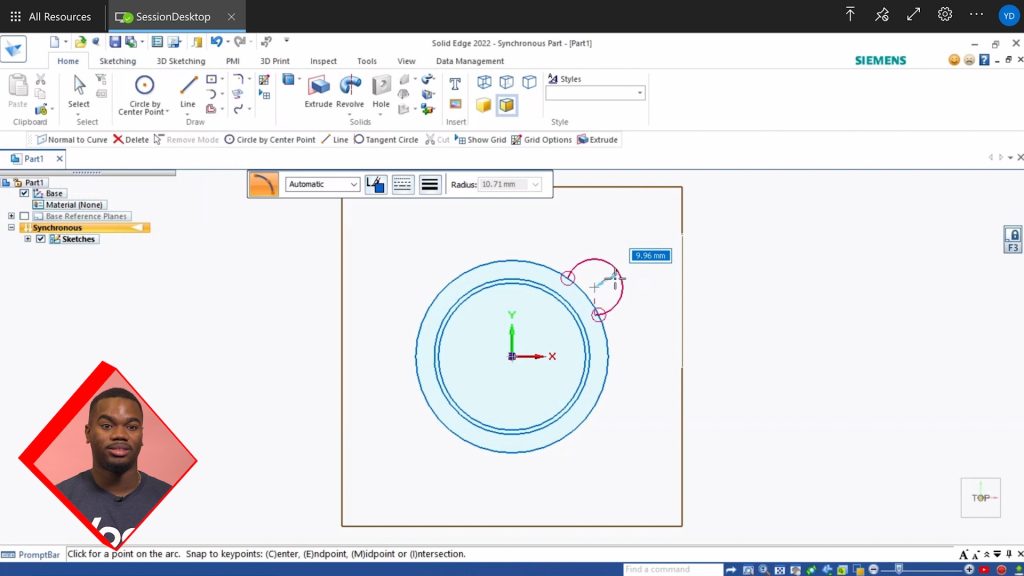Toggle Base Reference Planes checkbox
The image size is (1024, 576).
coord(24,216)
